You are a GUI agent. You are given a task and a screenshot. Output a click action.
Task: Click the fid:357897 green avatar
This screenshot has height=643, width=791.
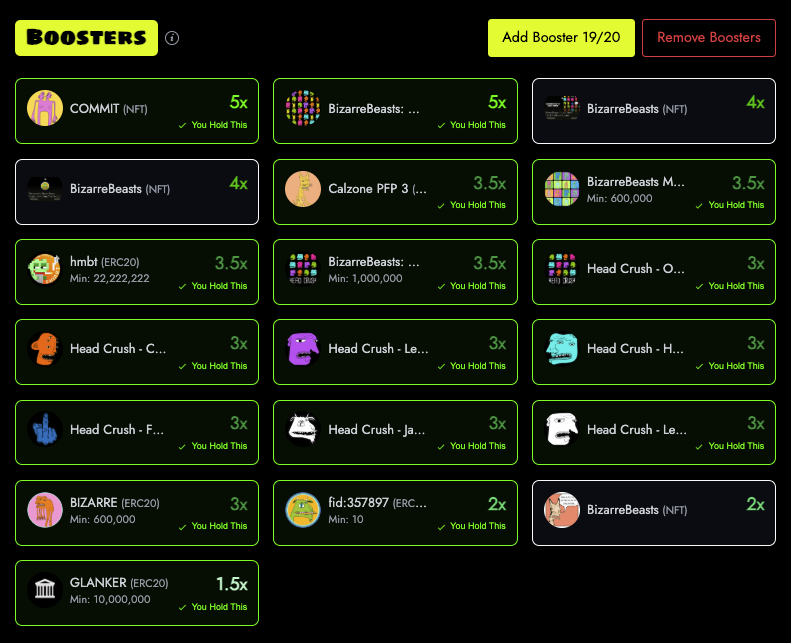coord(303,510)
